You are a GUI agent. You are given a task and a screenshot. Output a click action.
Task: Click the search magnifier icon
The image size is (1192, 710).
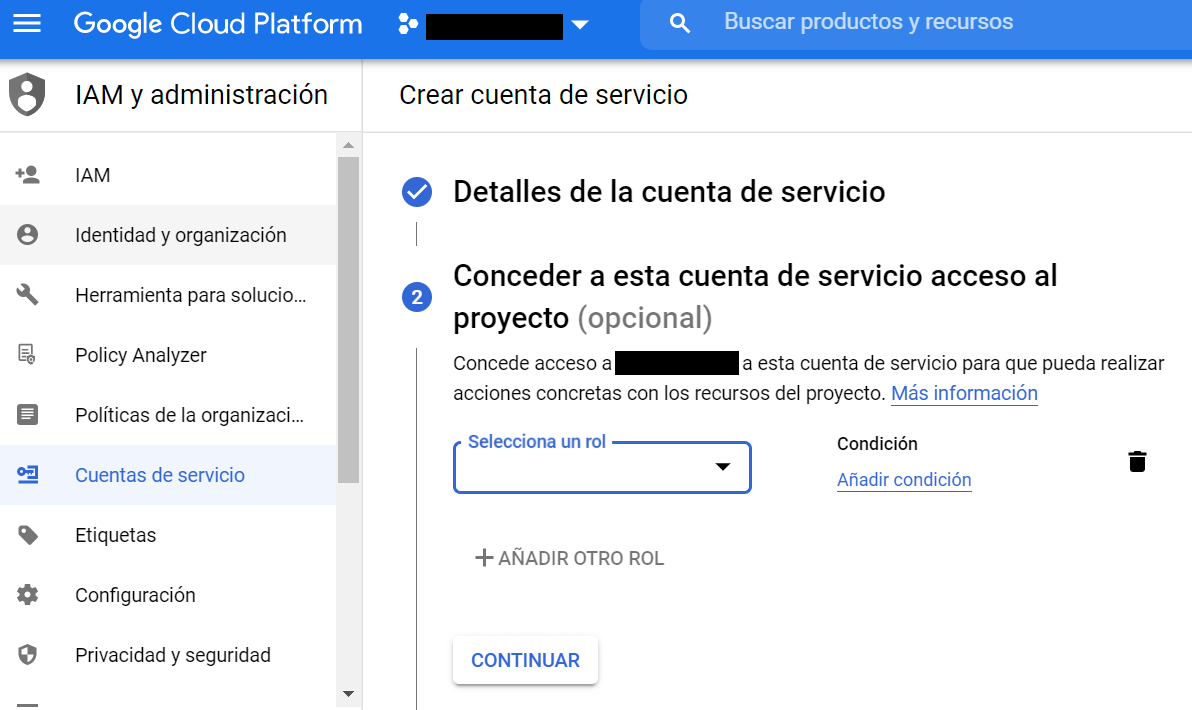(680, 24)
